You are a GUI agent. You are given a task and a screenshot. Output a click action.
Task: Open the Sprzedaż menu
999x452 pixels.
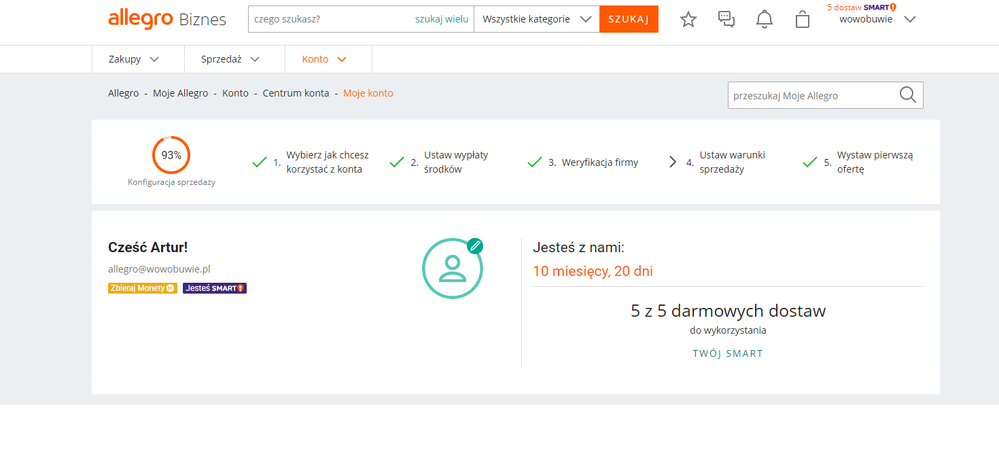click(x=230, y=59)
